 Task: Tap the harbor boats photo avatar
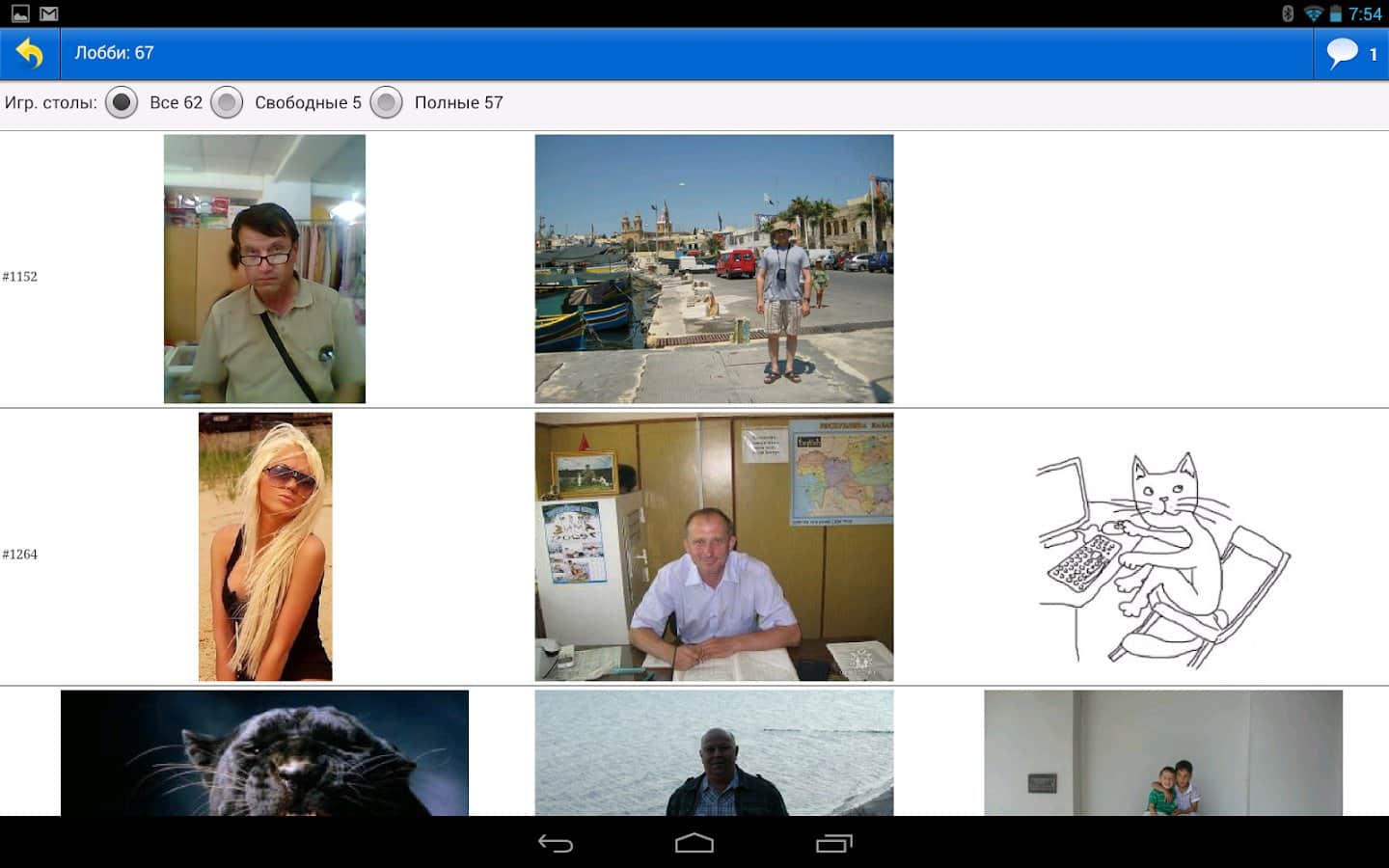714,269
